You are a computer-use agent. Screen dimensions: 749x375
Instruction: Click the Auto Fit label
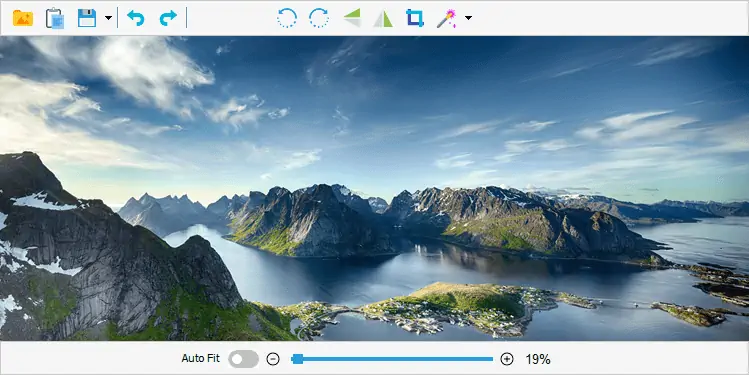201,358
